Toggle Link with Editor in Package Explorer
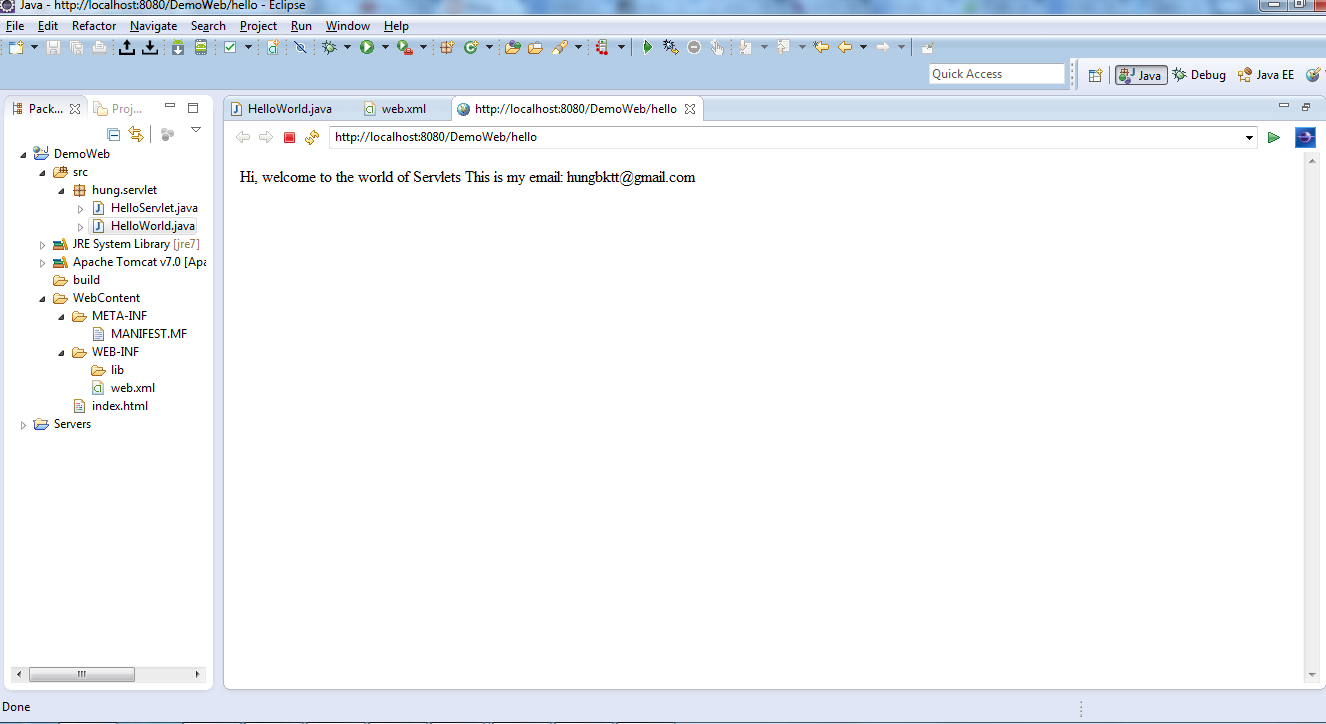 pos(137,133)
